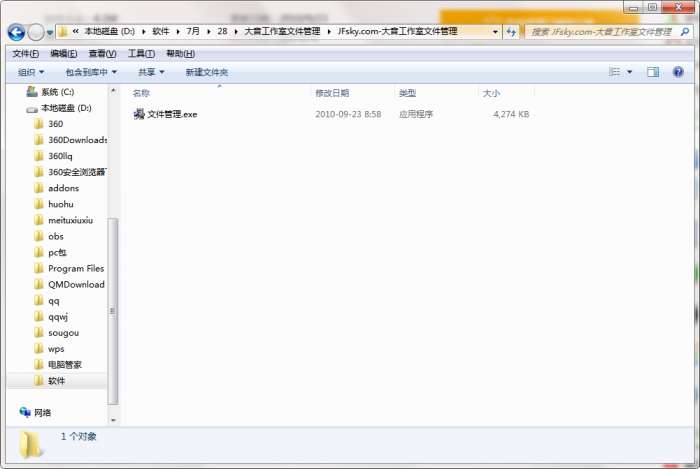Open the qqwj folder

click(58, 317)
